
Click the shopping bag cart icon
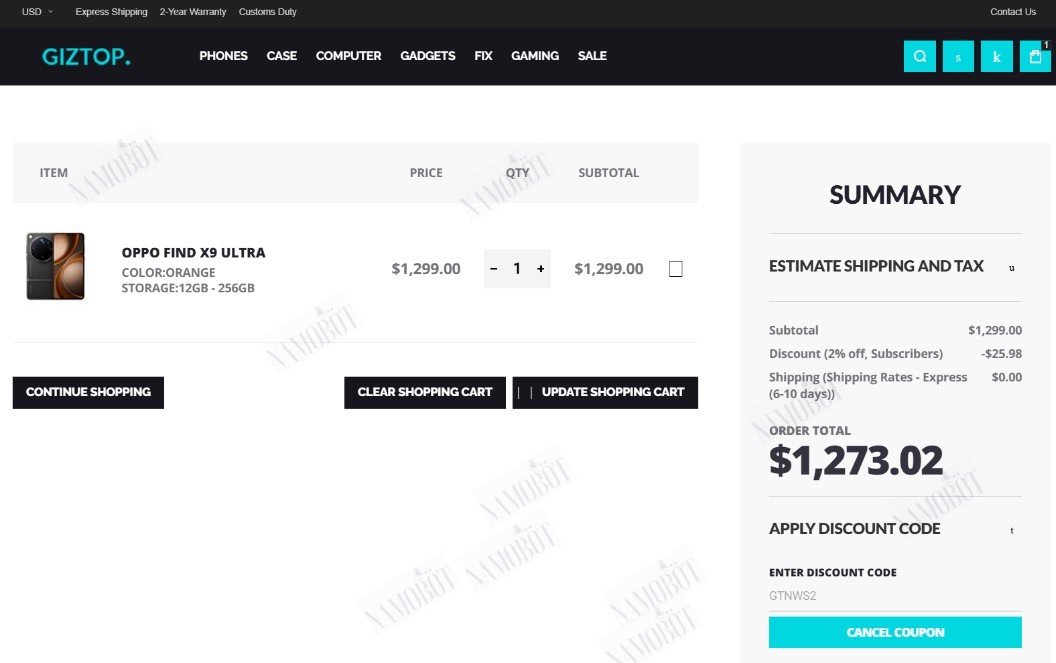1035,57
